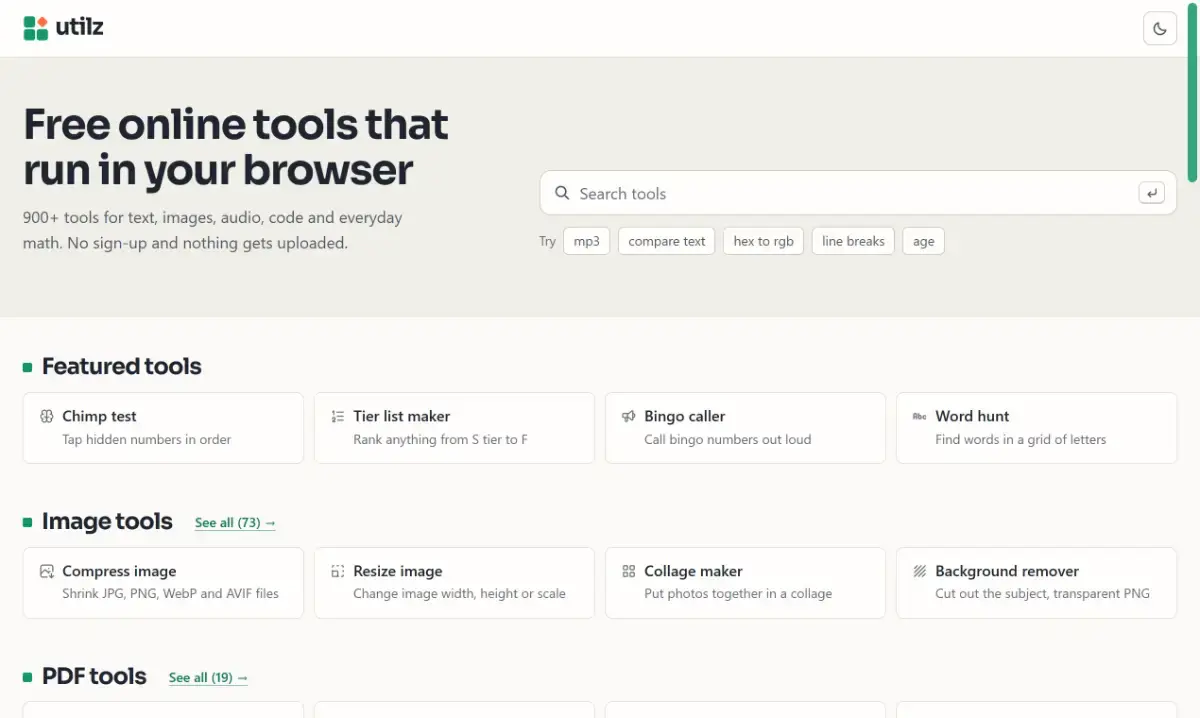Click the Bingo caller megaphone icon
This screenshot has height=718, width=1200.
tap(628, 416)
